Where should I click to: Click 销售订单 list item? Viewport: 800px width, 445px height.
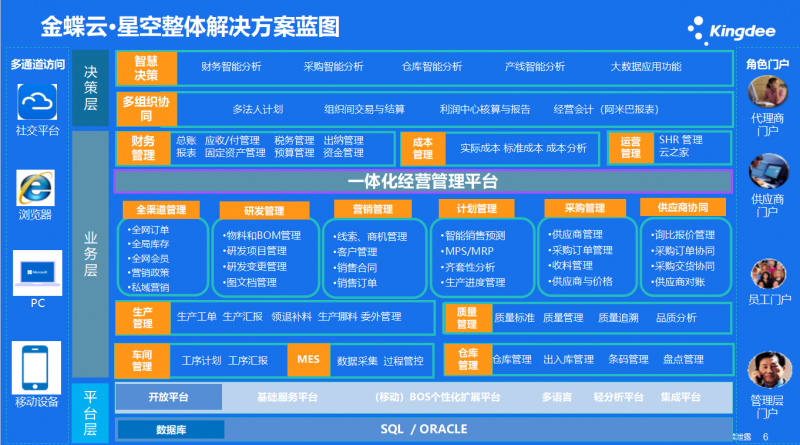(355, 283)
